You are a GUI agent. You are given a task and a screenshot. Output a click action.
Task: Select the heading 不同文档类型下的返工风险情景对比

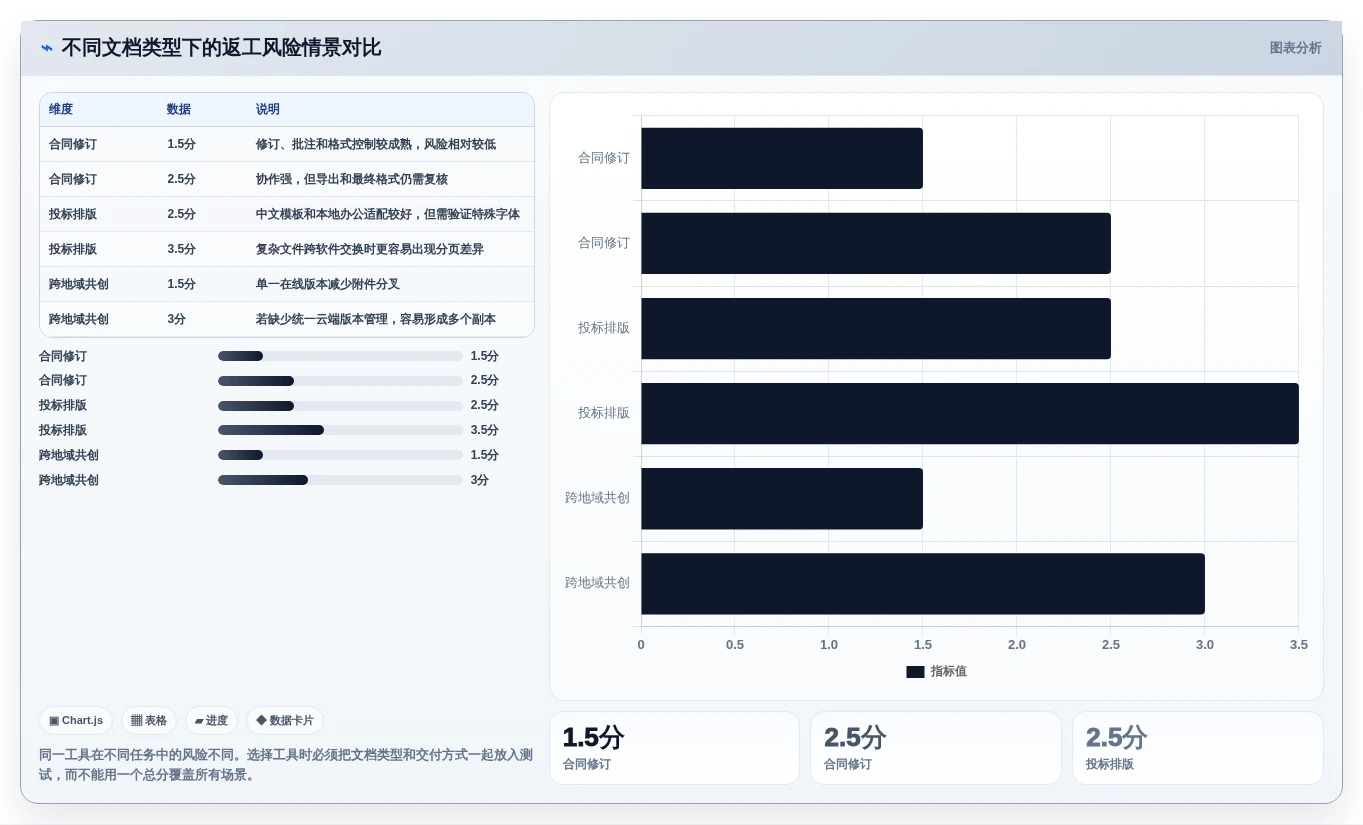click(221, 48)
